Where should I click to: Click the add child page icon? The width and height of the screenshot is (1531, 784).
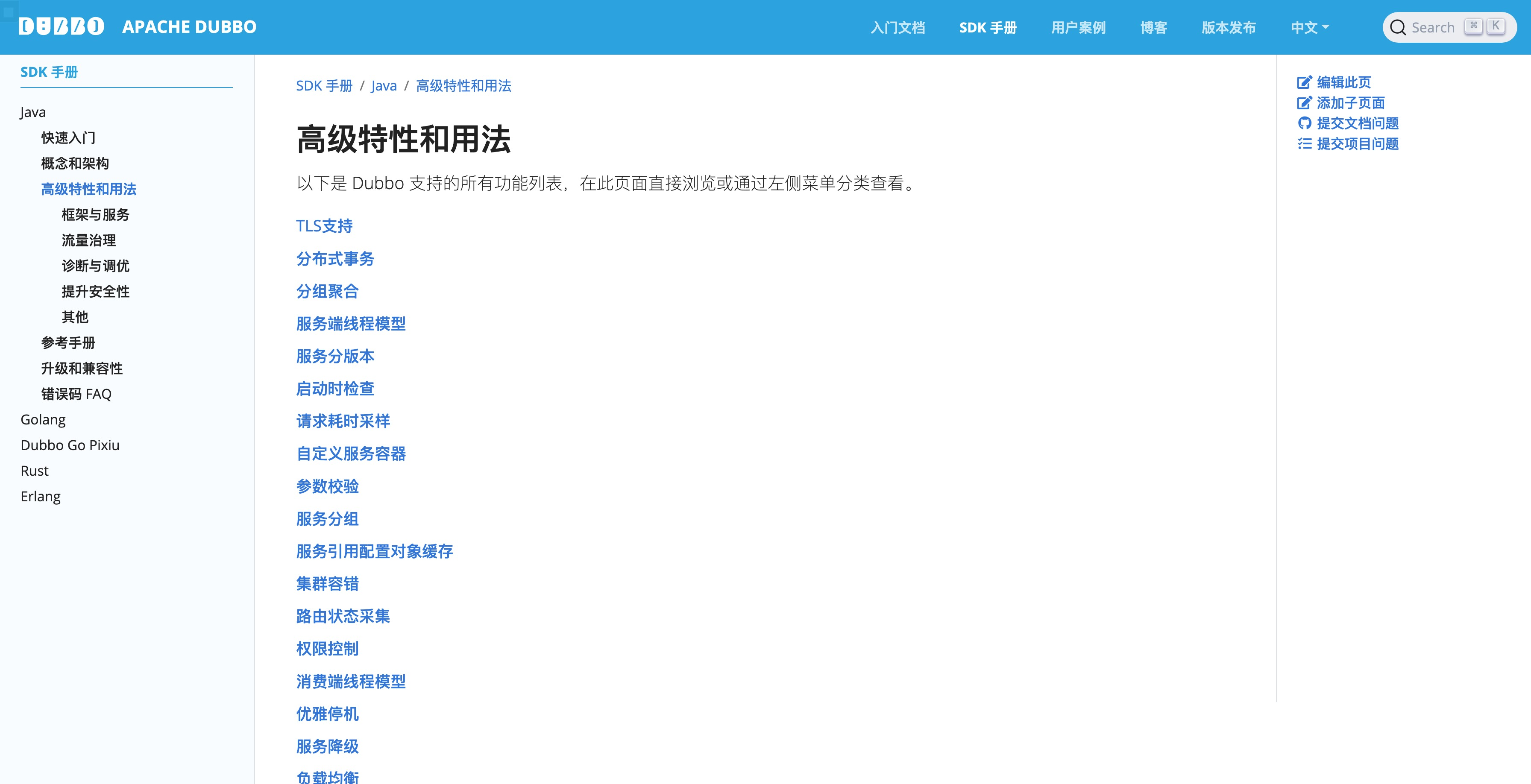coord(1304,103)
